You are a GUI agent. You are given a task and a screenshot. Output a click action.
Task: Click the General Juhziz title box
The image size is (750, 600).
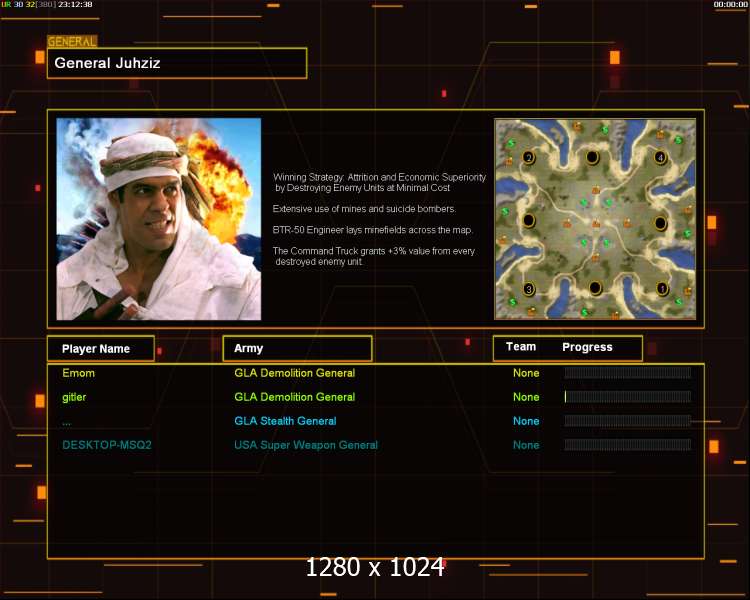[177, 63]
